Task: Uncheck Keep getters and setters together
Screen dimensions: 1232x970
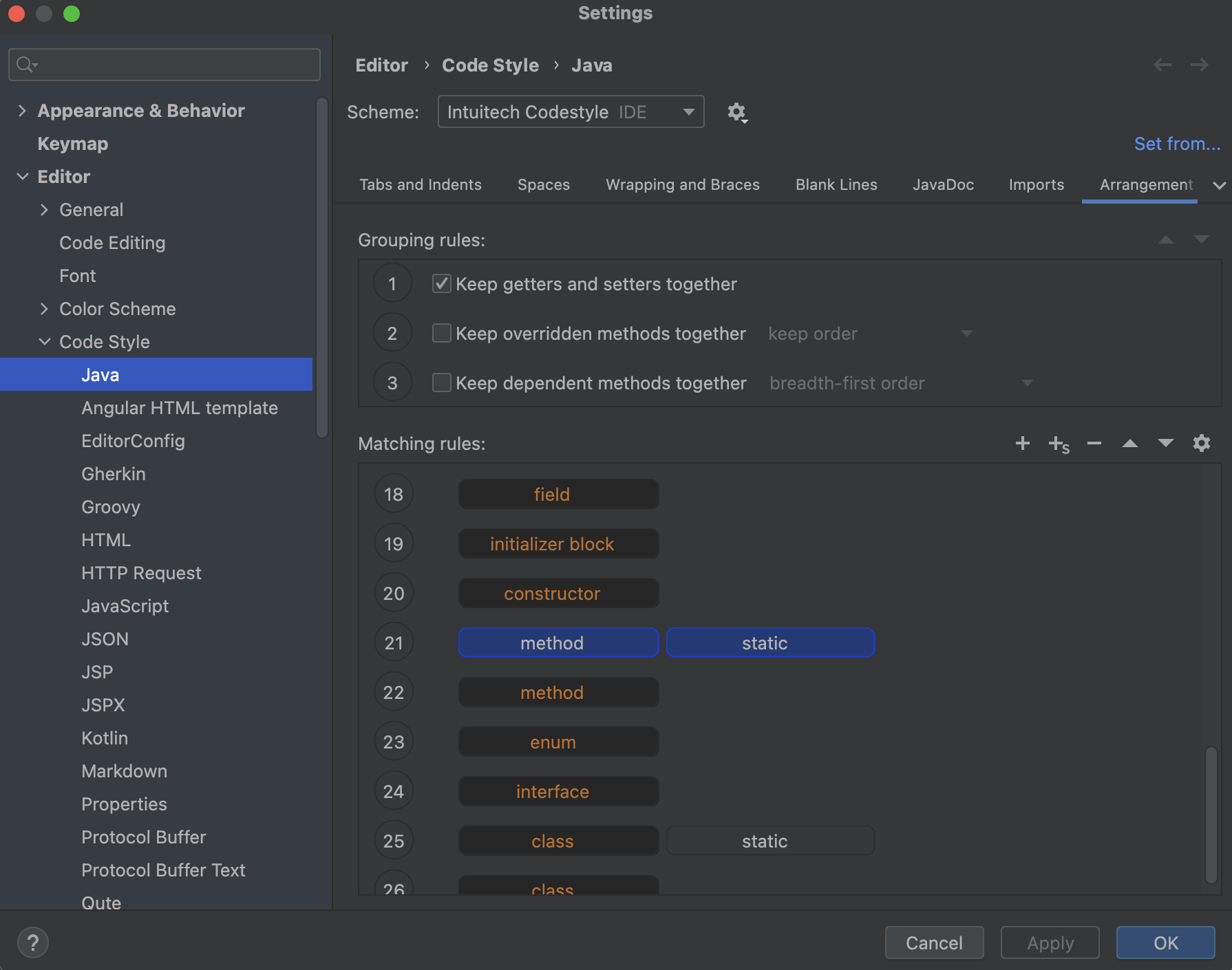Action: tap(441, 284)
